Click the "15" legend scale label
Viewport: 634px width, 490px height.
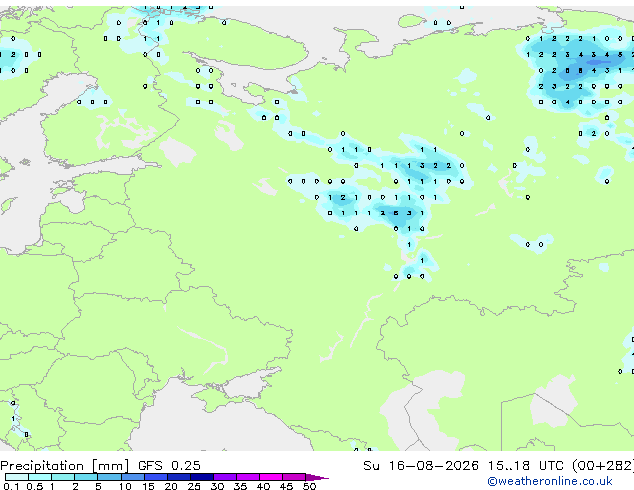pyautogui.click(x=148, y=486)
